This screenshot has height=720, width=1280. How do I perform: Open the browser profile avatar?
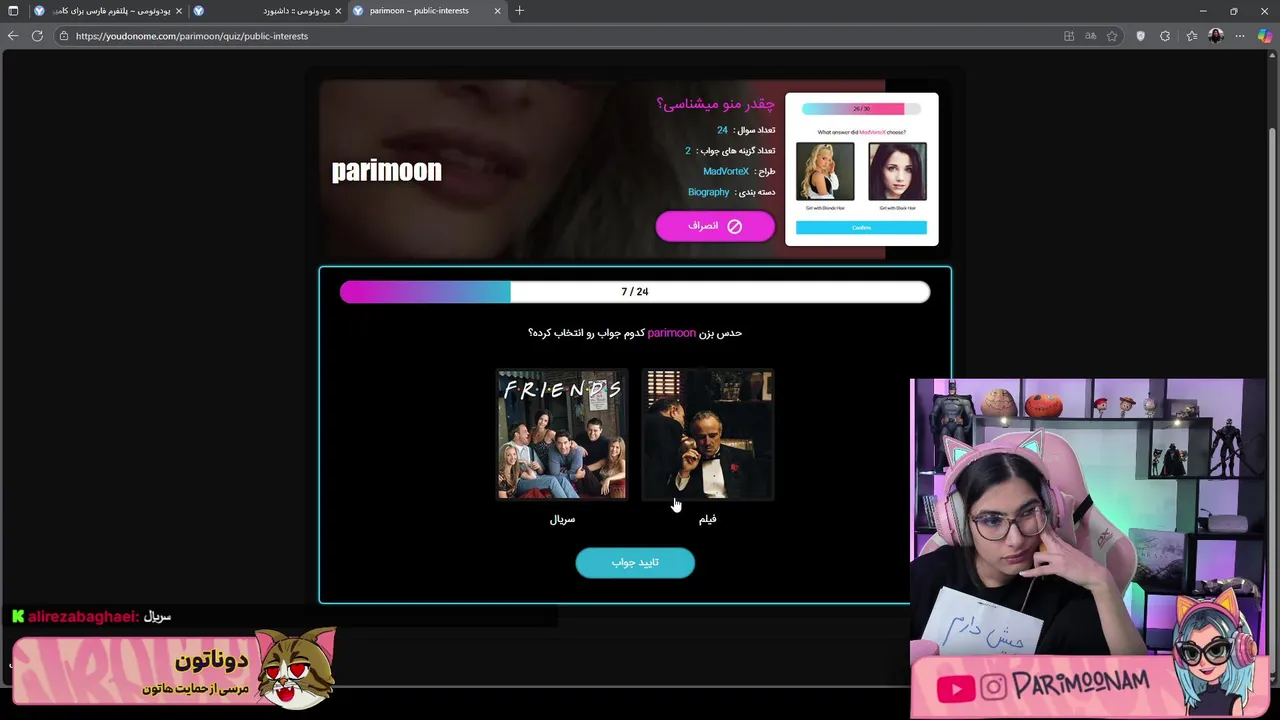(x=1216, y=36)
